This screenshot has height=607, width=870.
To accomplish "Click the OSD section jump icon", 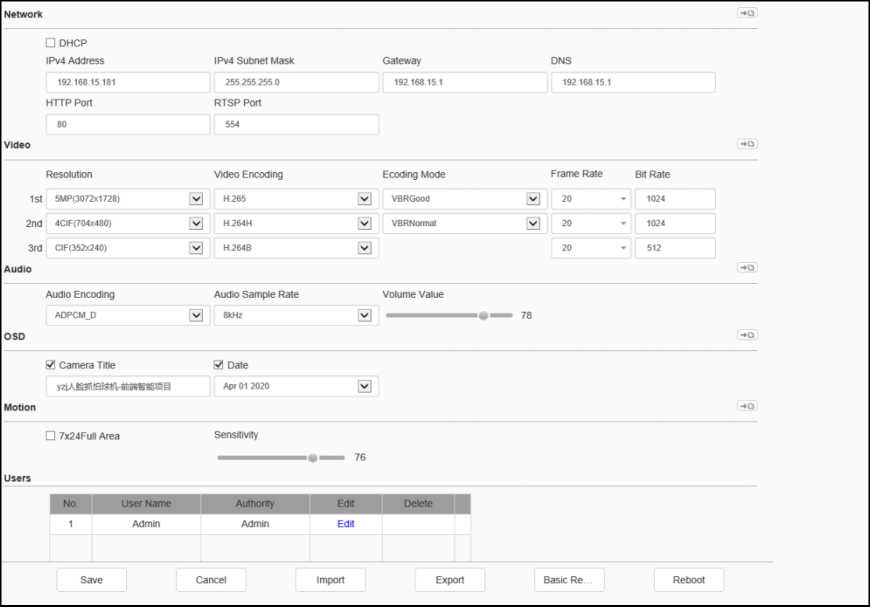I will tap(747, 335).
